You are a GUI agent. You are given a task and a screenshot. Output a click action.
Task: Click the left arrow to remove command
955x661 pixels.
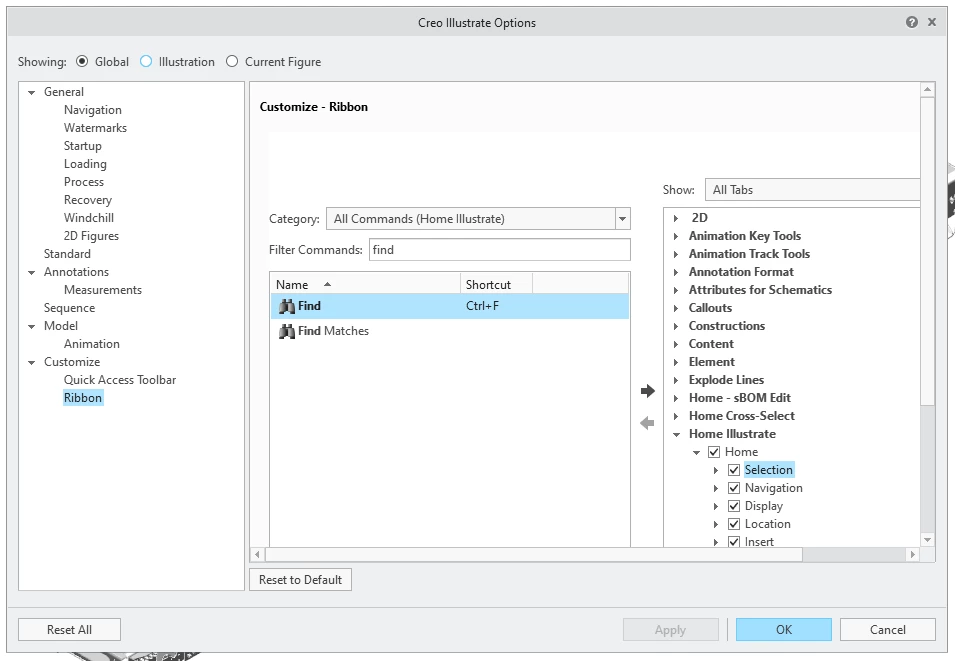pyautogui.click(x=647, y=423)
